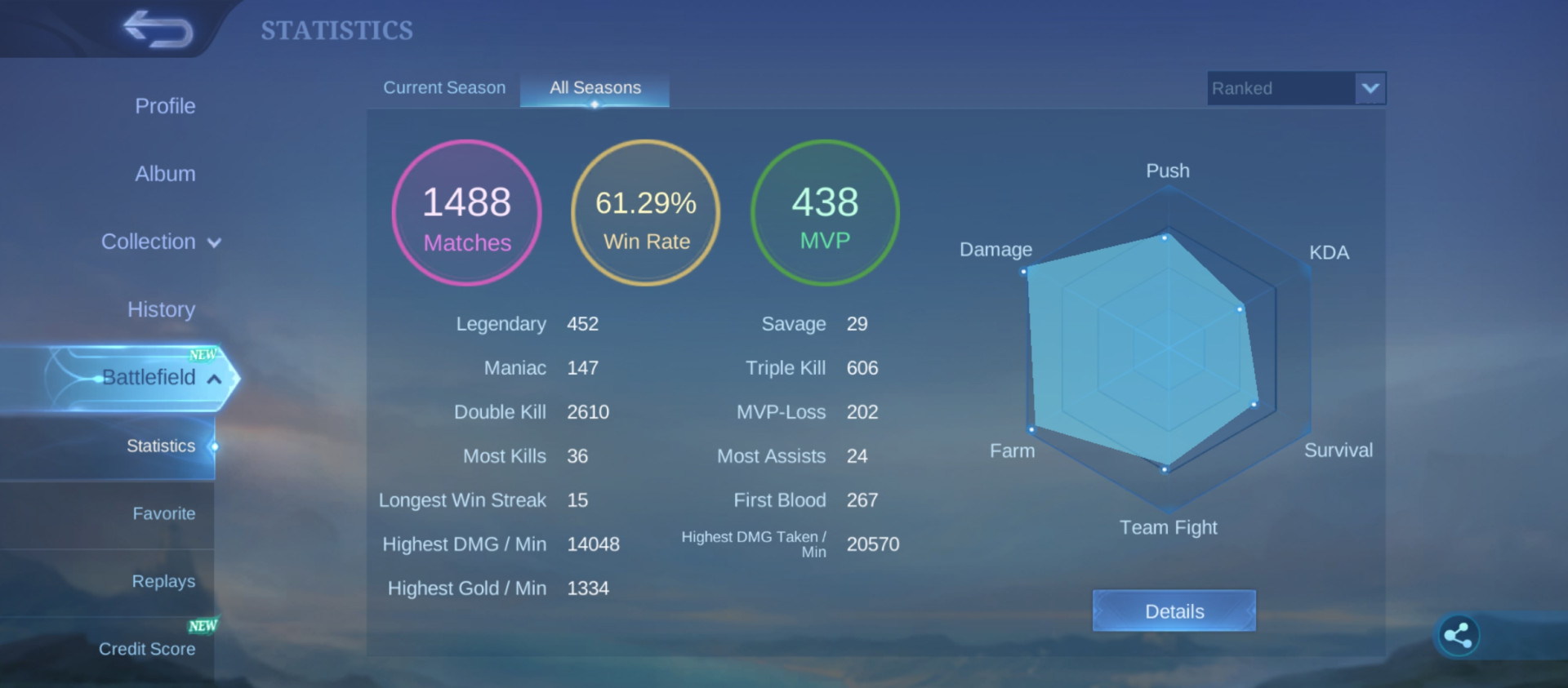Viewport: 1568px width, 688px height.
Task: Click the Farm label on radar chart
Action: tap(1012, 451)
